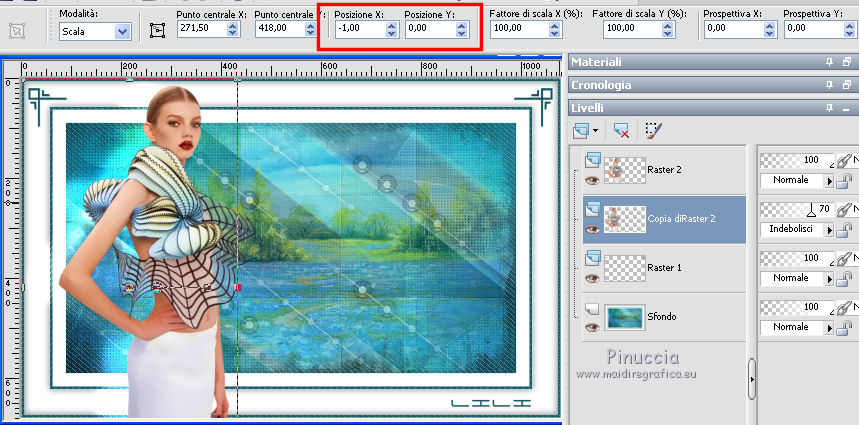The height and width of the screenshot is (425, 859).
Task: Toggle auto-hide pin on Livelli panel
Action: pyautogui.click(x=830, y=108)
